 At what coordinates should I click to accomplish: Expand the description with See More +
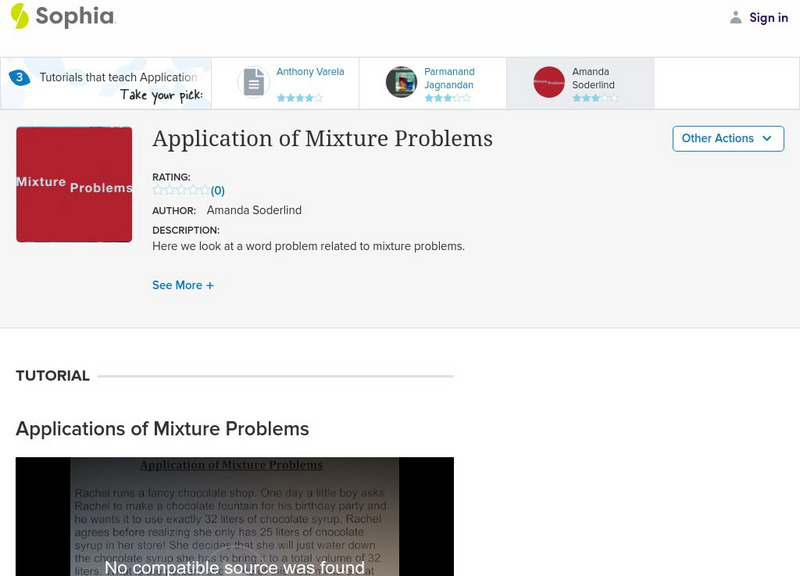(x=183, y=286)
